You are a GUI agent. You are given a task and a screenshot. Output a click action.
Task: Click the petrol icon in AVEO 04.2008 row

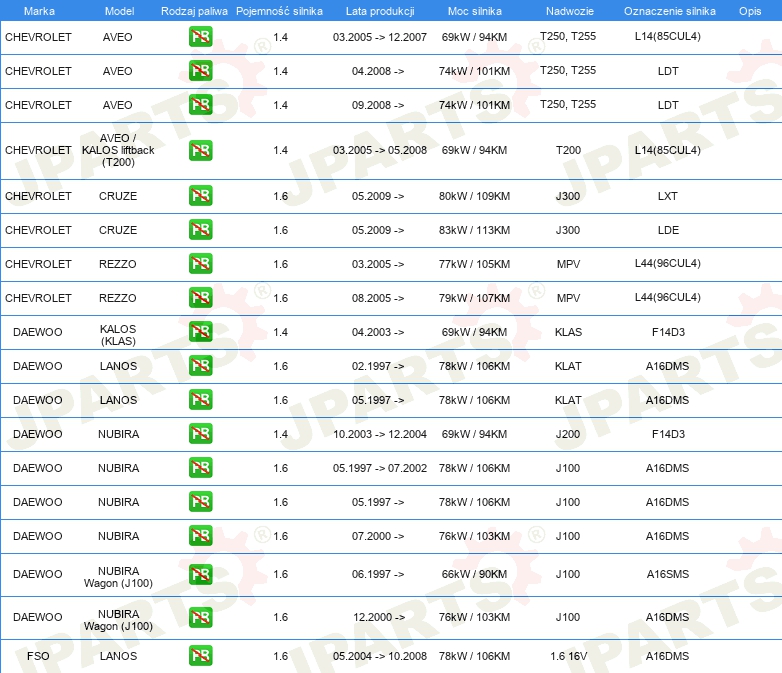pyautogui.click(x=200, y=70)
